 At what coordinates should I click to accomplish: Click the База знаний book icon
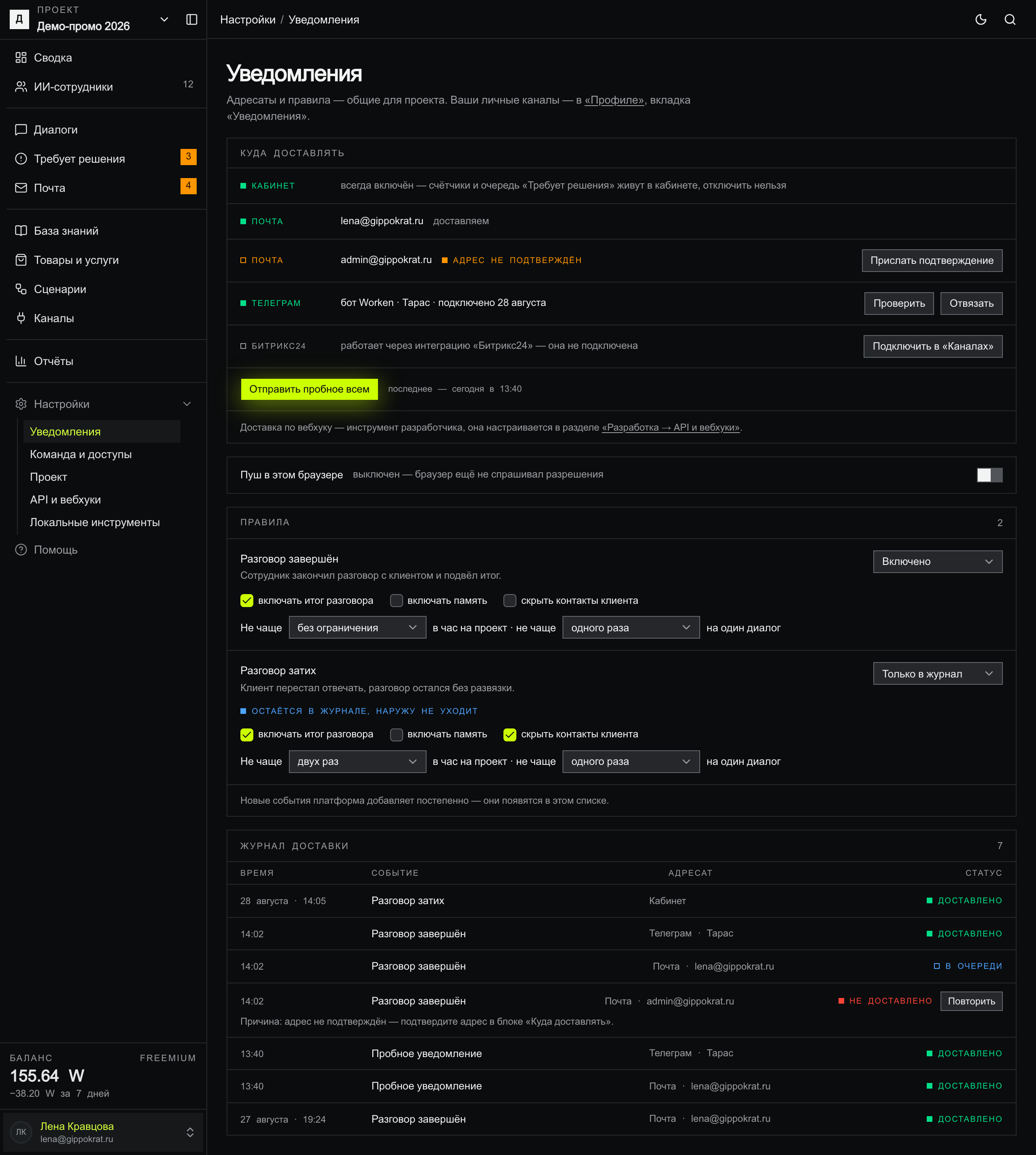pyautogui.click(x=21, y=231)
